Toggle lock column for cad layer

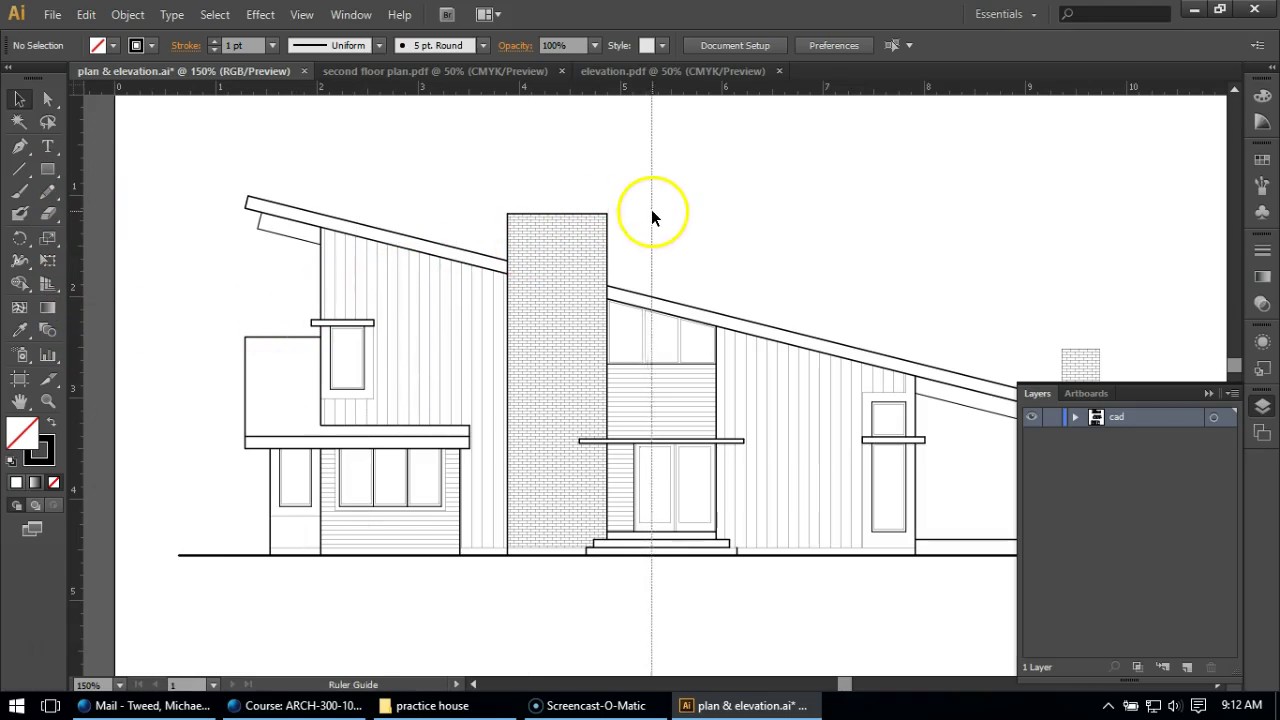point(1049,417)
